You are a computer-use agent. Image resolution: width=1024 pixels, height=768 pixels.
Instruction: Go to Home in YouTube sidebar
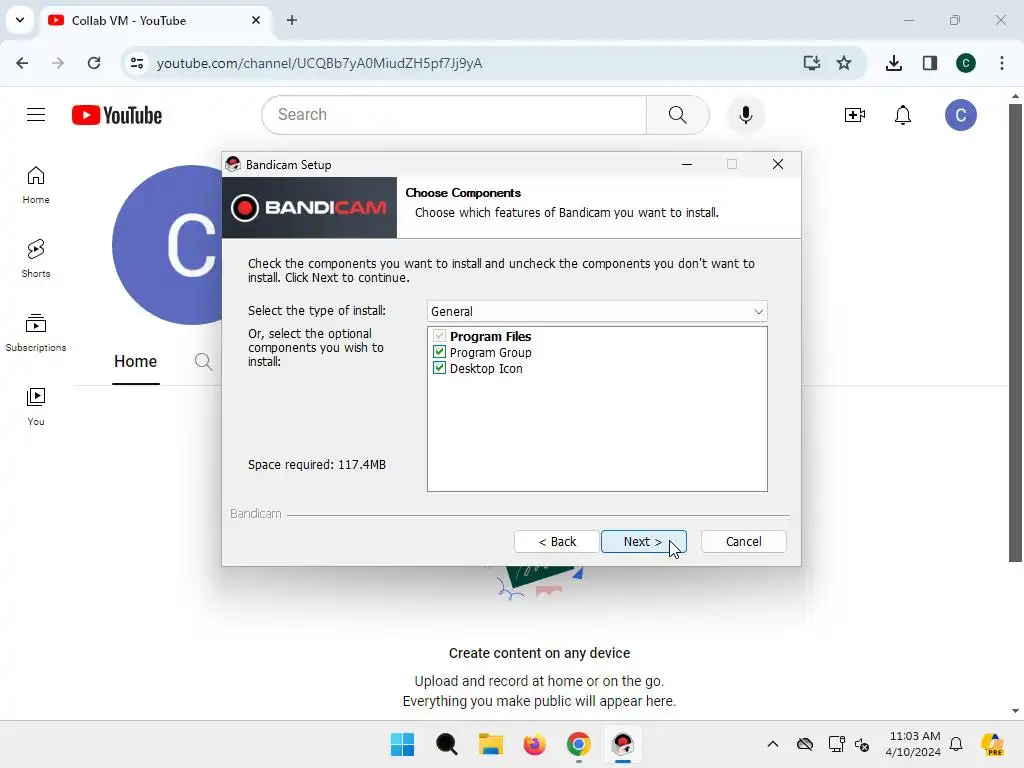[x=36, y=185]
